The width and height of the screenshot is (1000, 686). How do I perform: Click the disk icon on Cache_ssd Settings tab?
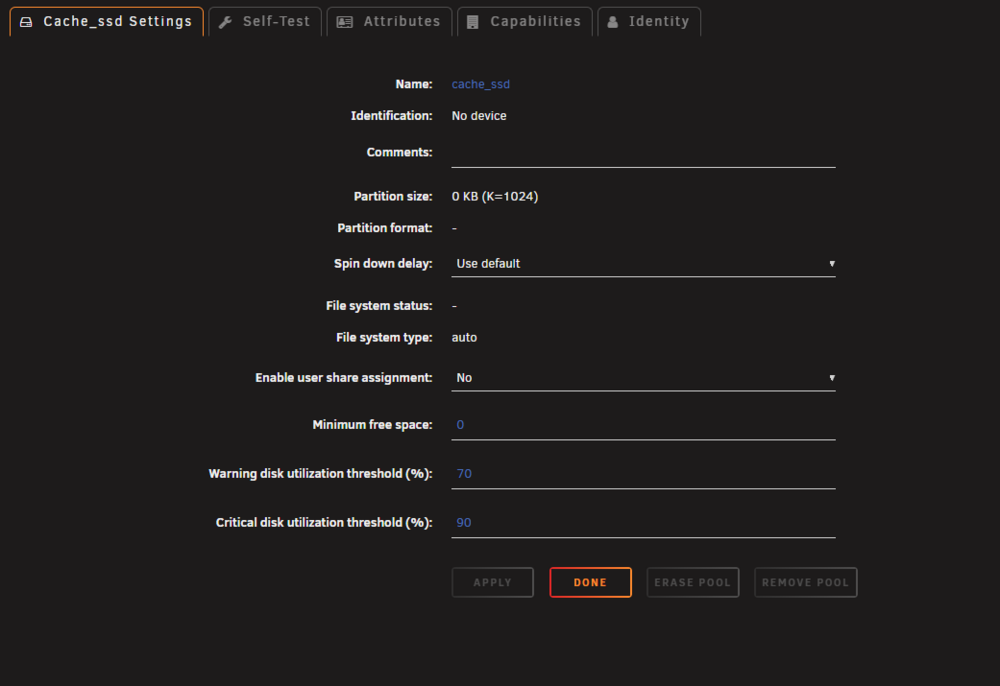tap(26, 22)
